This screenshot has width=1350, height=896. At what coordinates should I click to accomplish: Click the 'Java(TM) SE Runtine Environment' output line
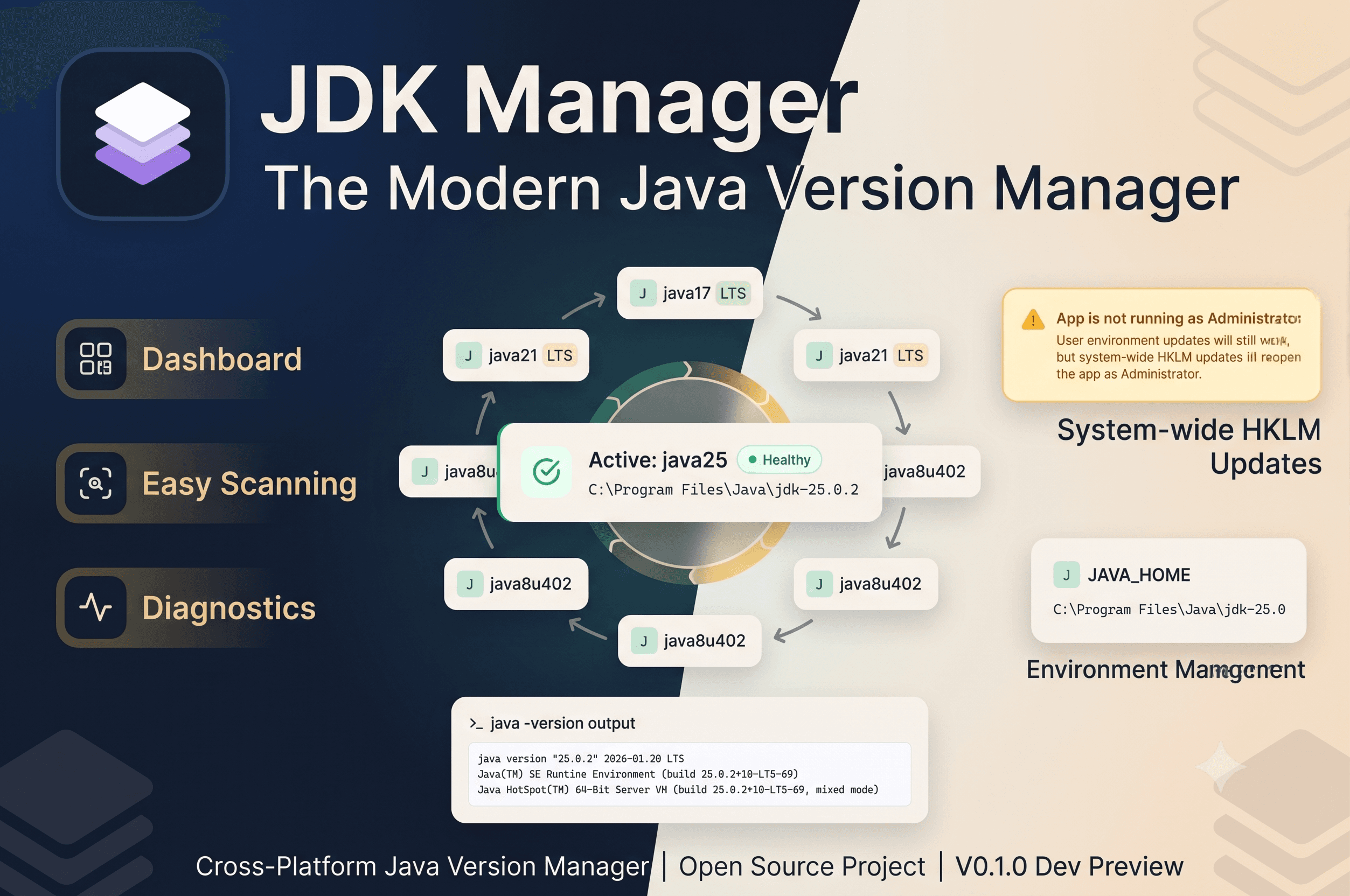[638, 774]
